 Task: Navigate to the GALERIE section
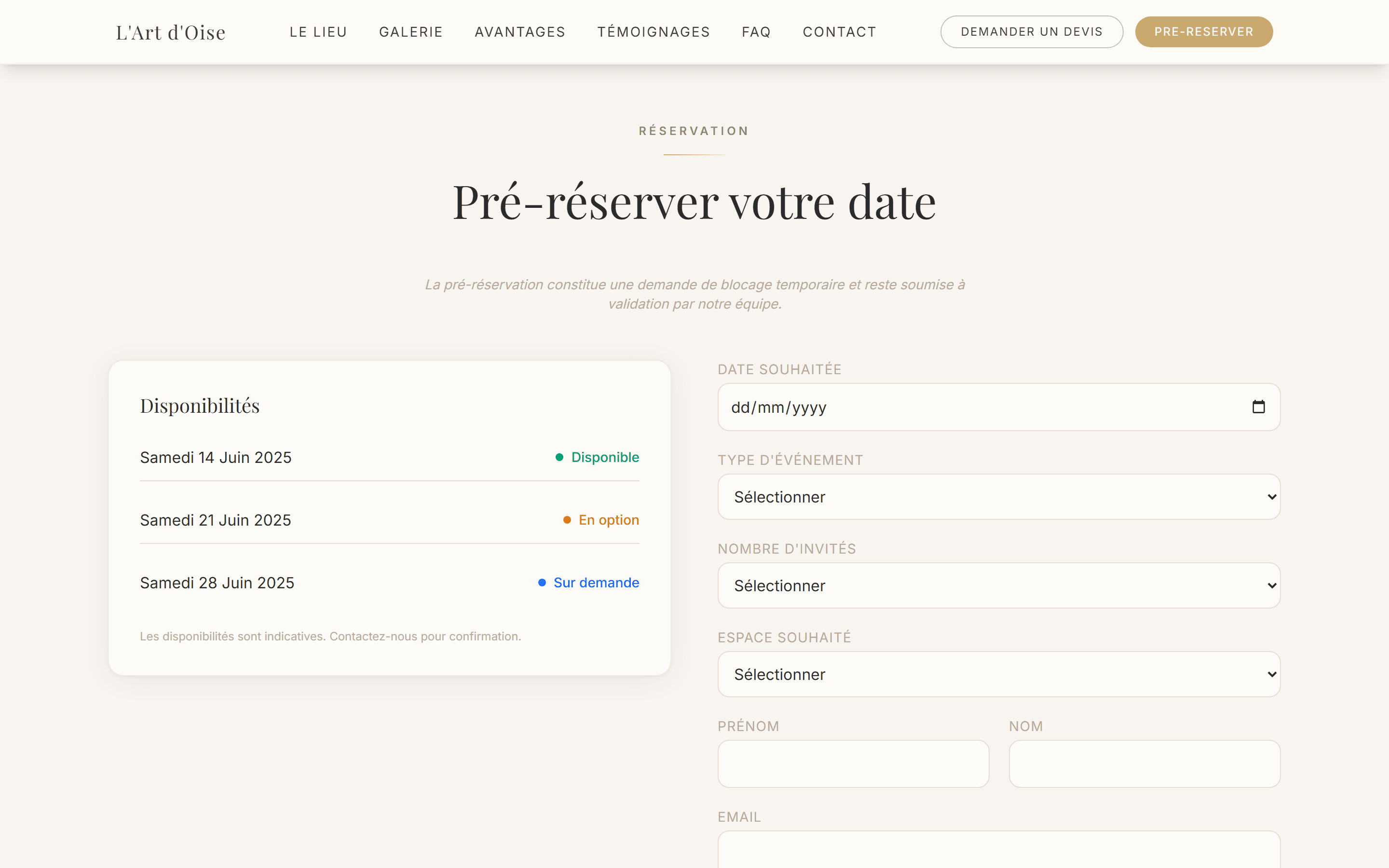click(410, 31)
